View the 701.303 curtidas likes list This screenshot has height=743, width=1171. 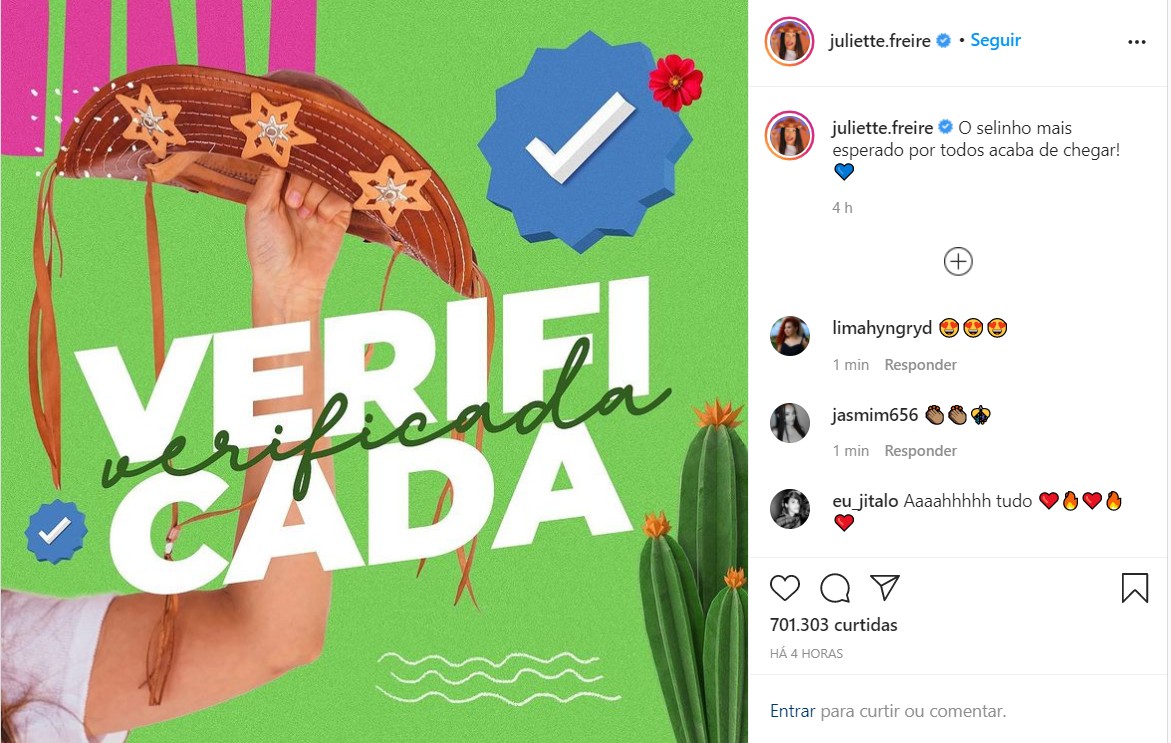(833, 625)
